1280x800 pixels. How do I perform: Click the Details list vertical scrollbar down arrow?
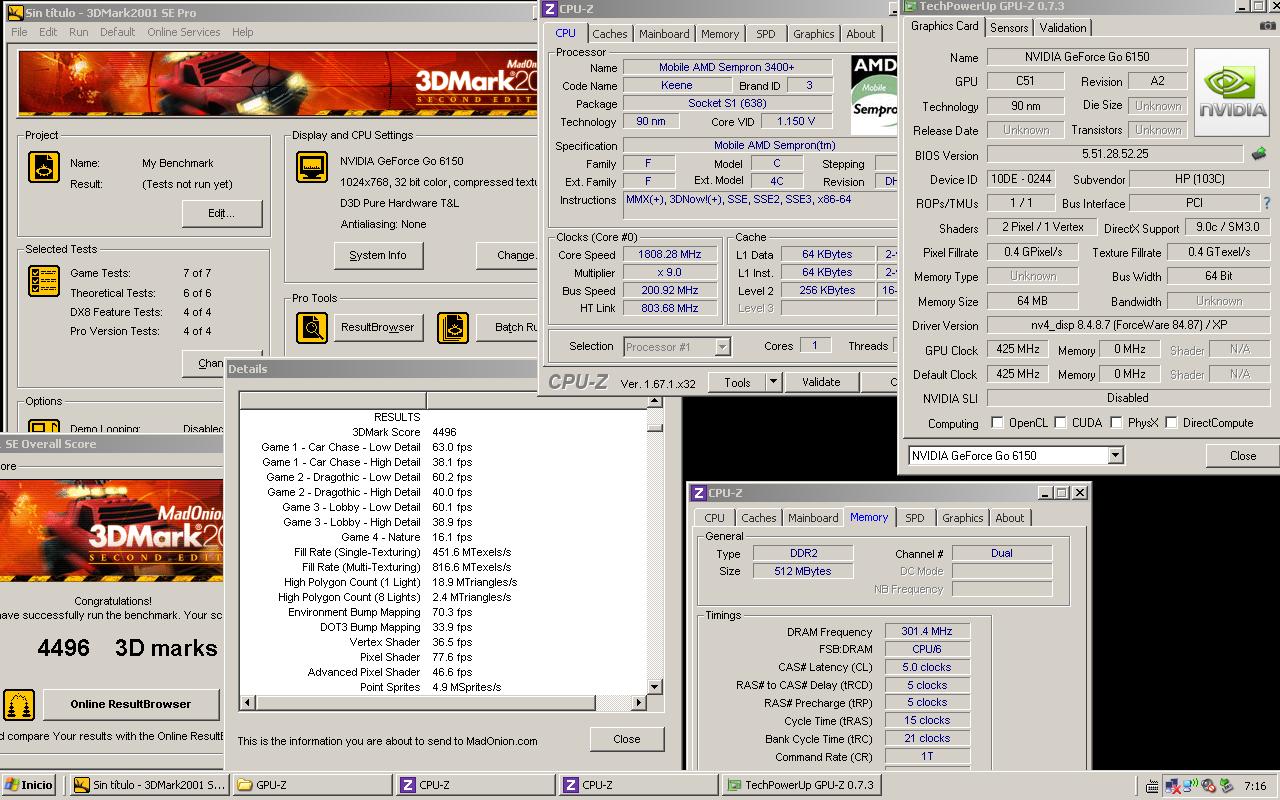click(655, 687)
